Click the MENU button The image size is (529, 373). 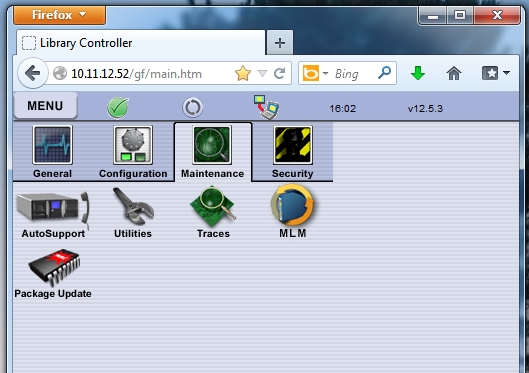45,106
